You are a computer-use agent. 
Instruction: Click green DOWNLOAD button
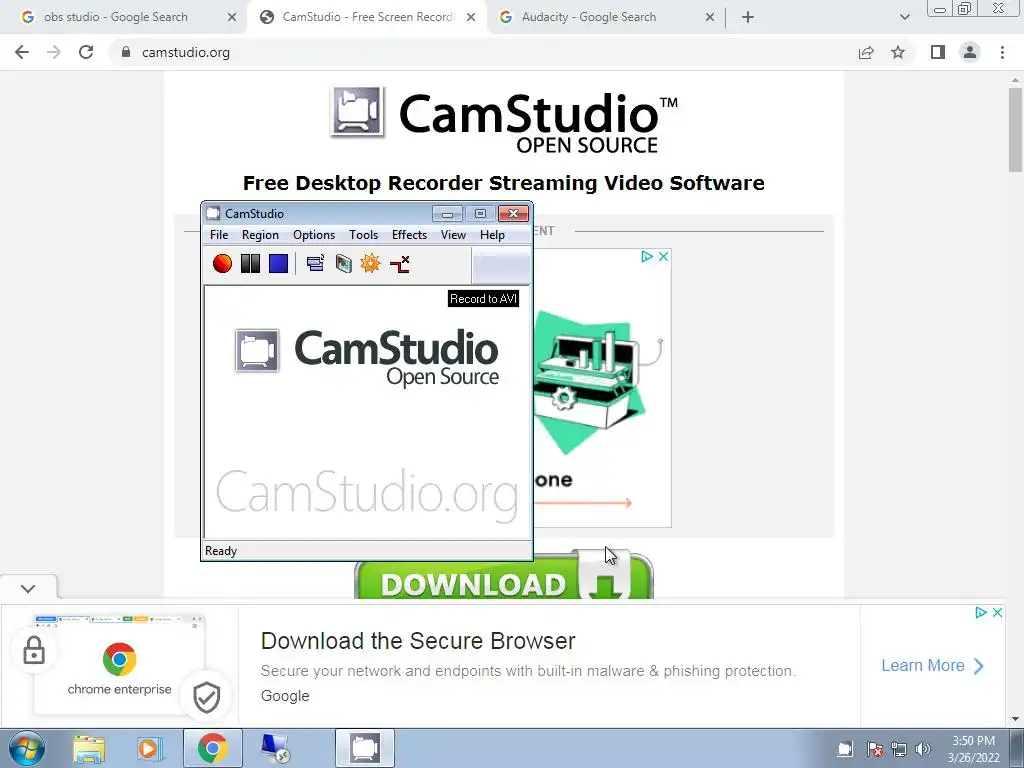click(504, 577)
